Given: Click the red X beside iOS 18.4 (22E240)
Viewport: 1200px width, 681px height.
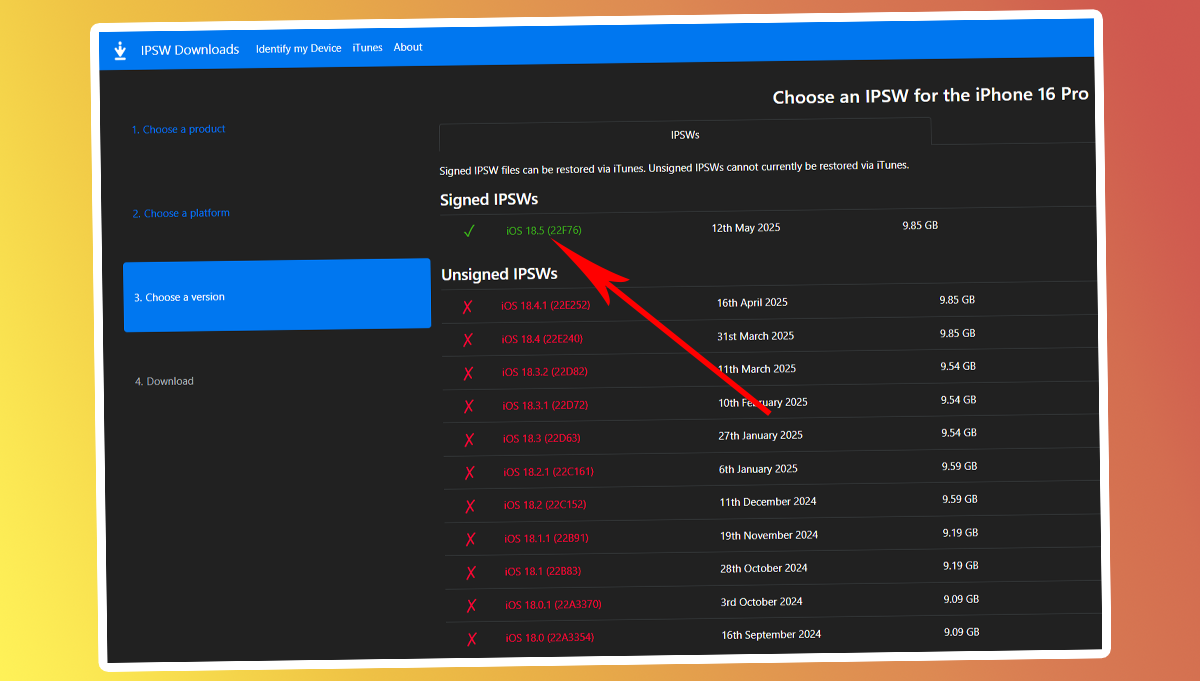Looking at the screenshot, I should click(x=468, y=339).
